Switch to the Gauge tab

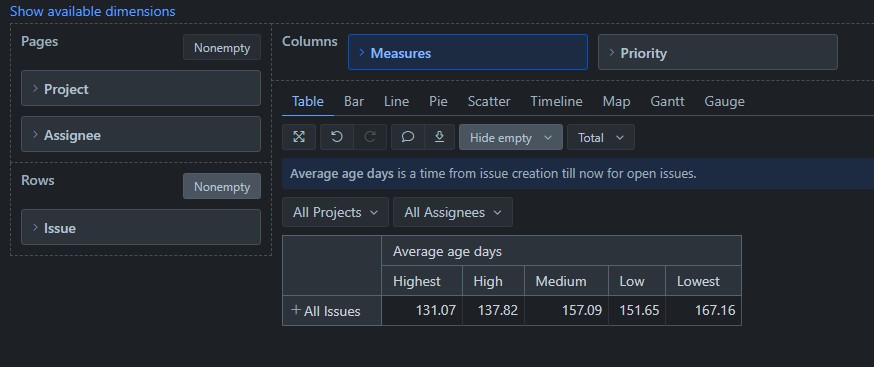point(724,102)
